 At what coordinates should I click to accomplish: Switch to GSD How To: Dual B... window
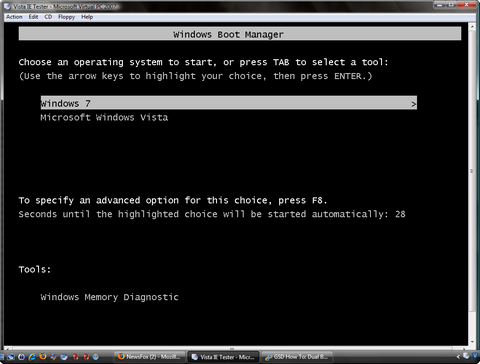point(297,357)
